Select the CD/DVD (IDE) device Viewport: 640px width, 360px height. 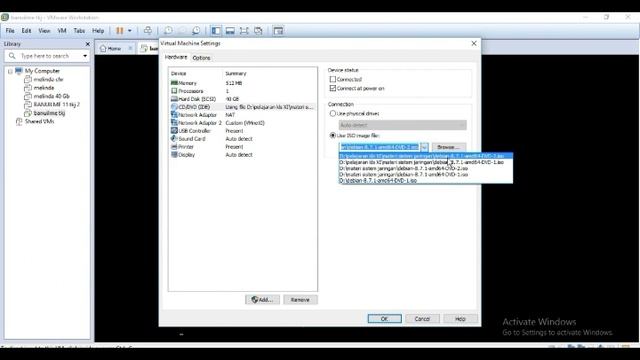242,107
